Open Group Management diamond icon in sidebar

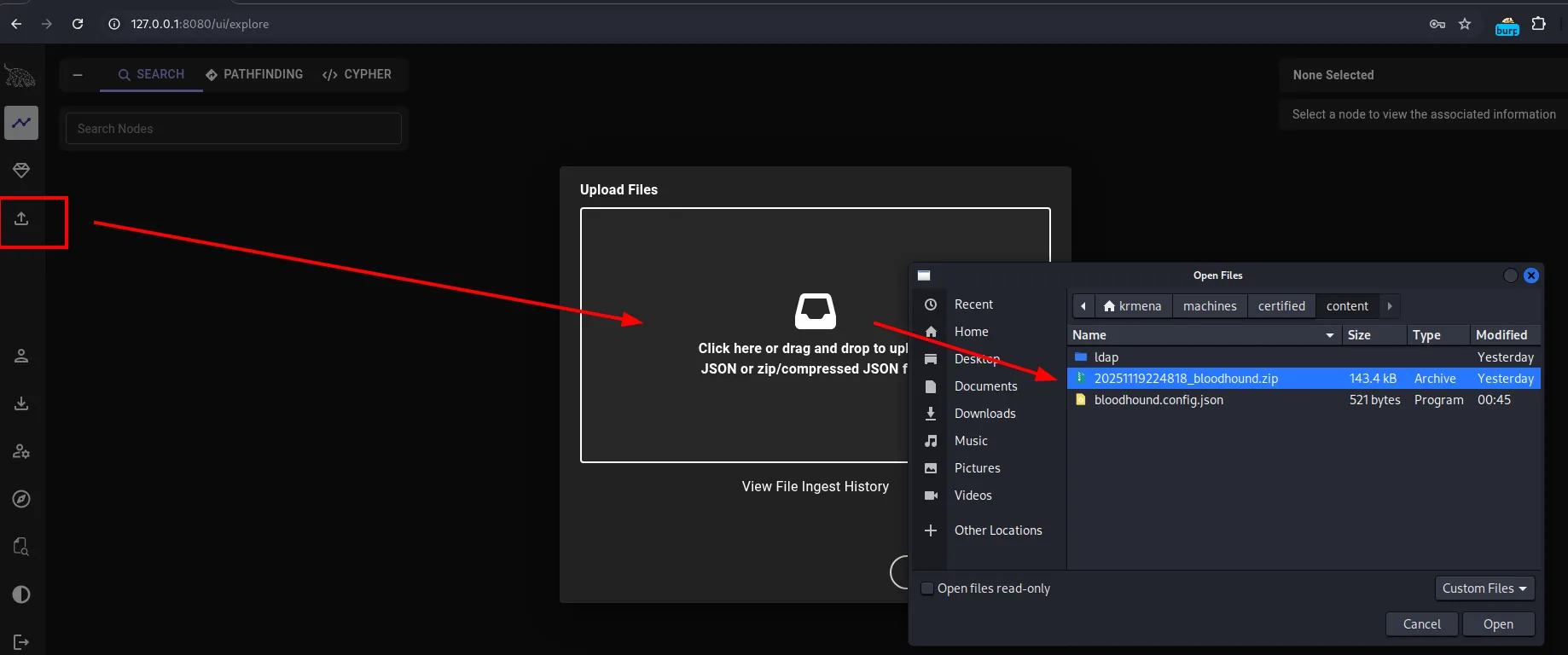pyautogui.click(x=21, y=171)
